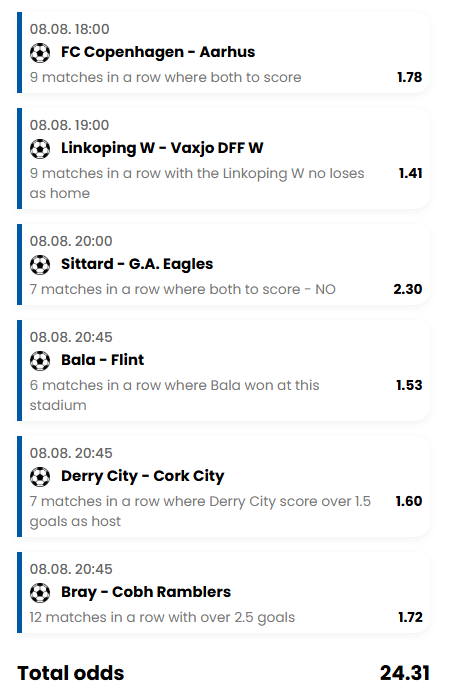Open the Bray - Cobh Ramblers match
Image resolution: width=449 pixels, height=695 pixels.
point(146,592)
